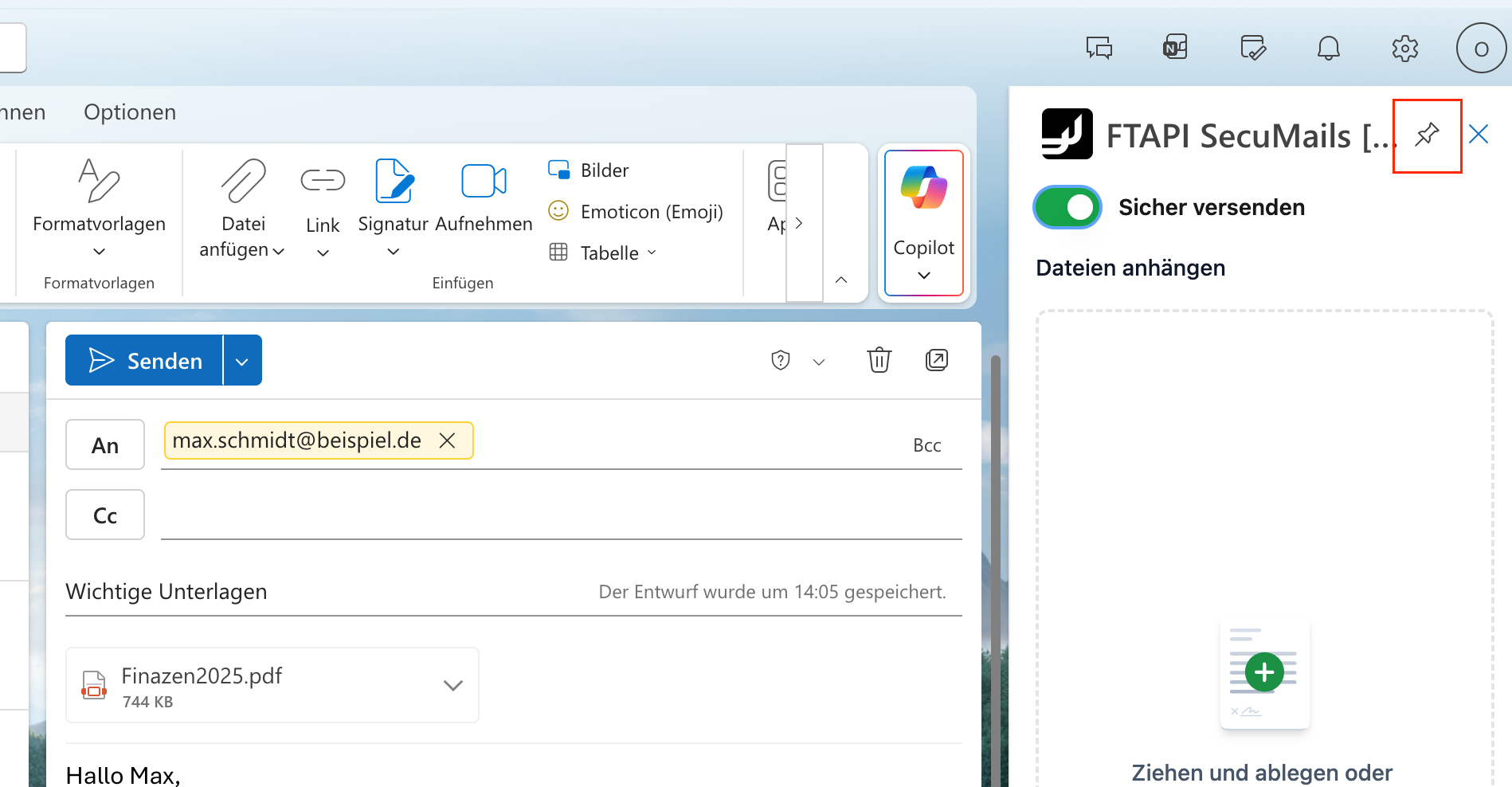Screen dimensions: 1512x787
Task: Click the Ziehen und ablegen text
Action: click(1262, 773)
